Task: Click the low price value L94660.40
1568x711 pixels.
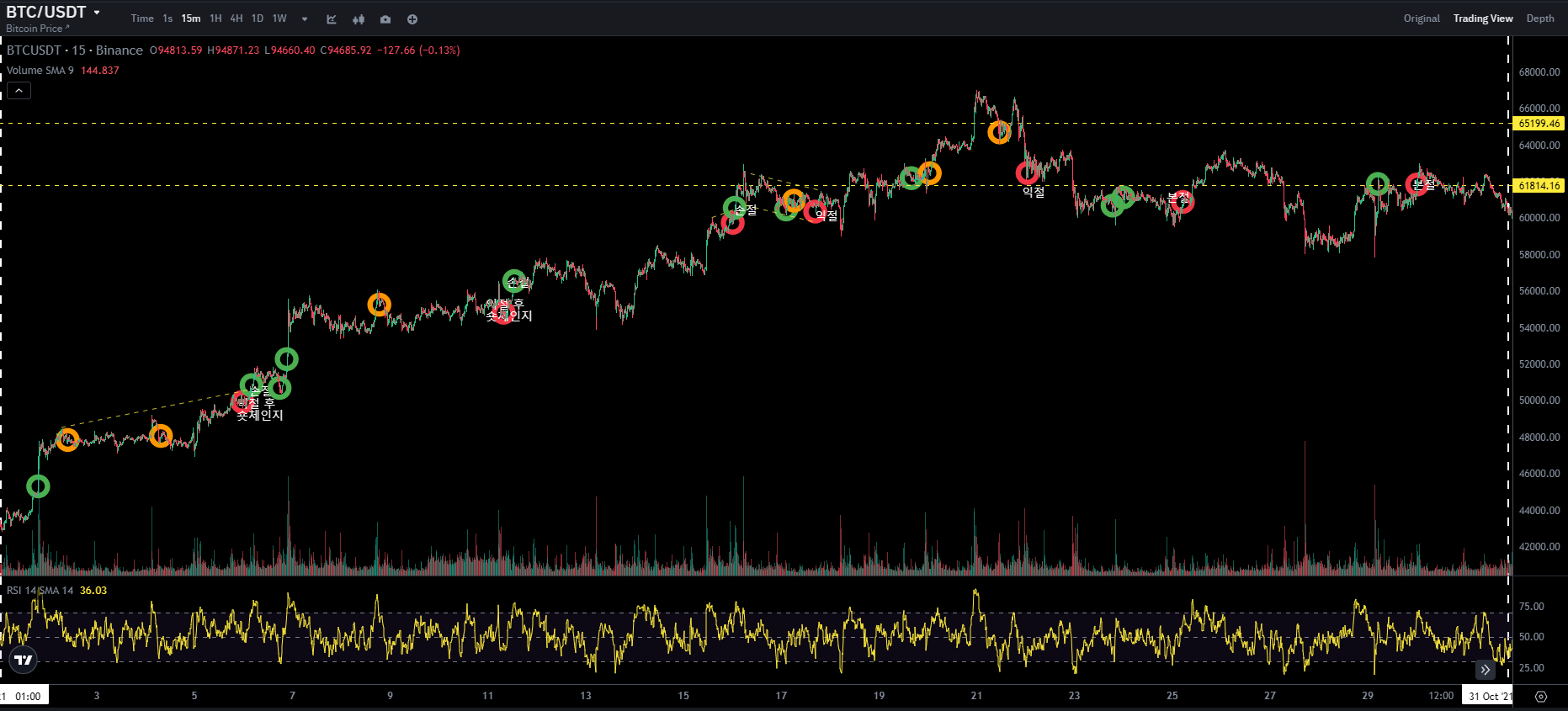Action: [290, 50]
